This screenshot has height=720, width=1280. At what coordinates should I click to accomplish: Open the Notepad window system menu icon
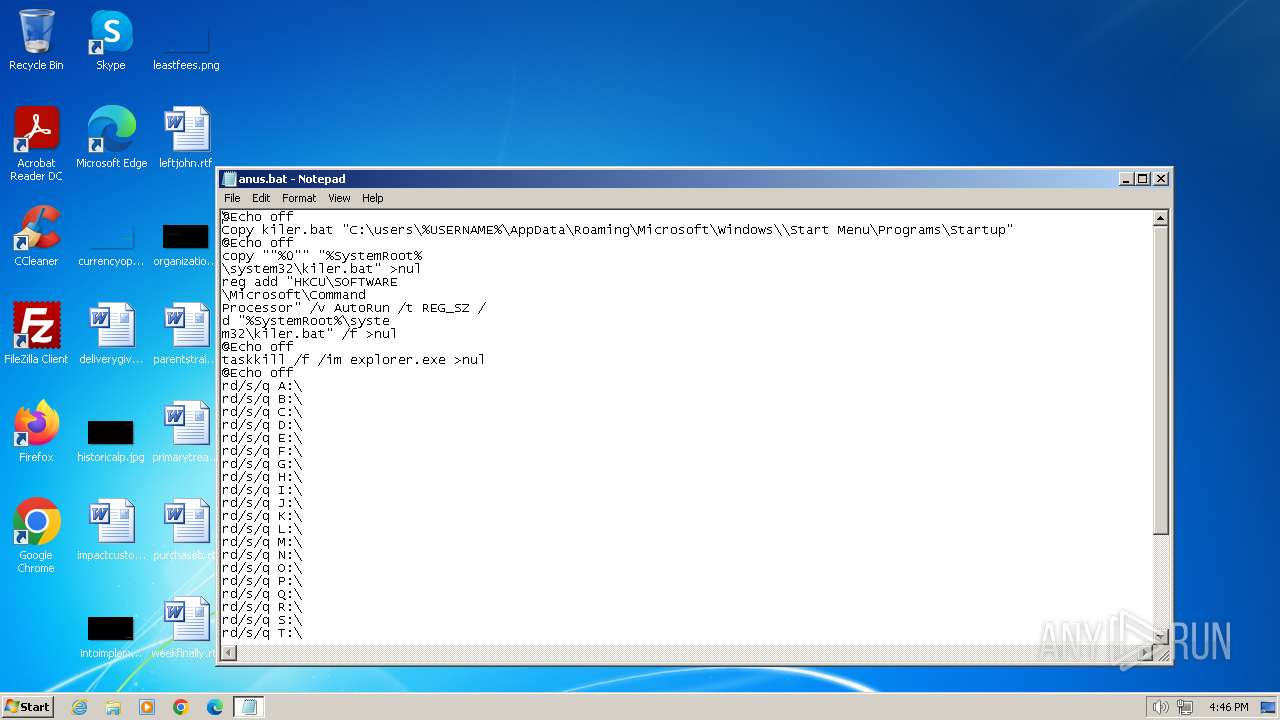pyautogui.click(x=229, y=179)
